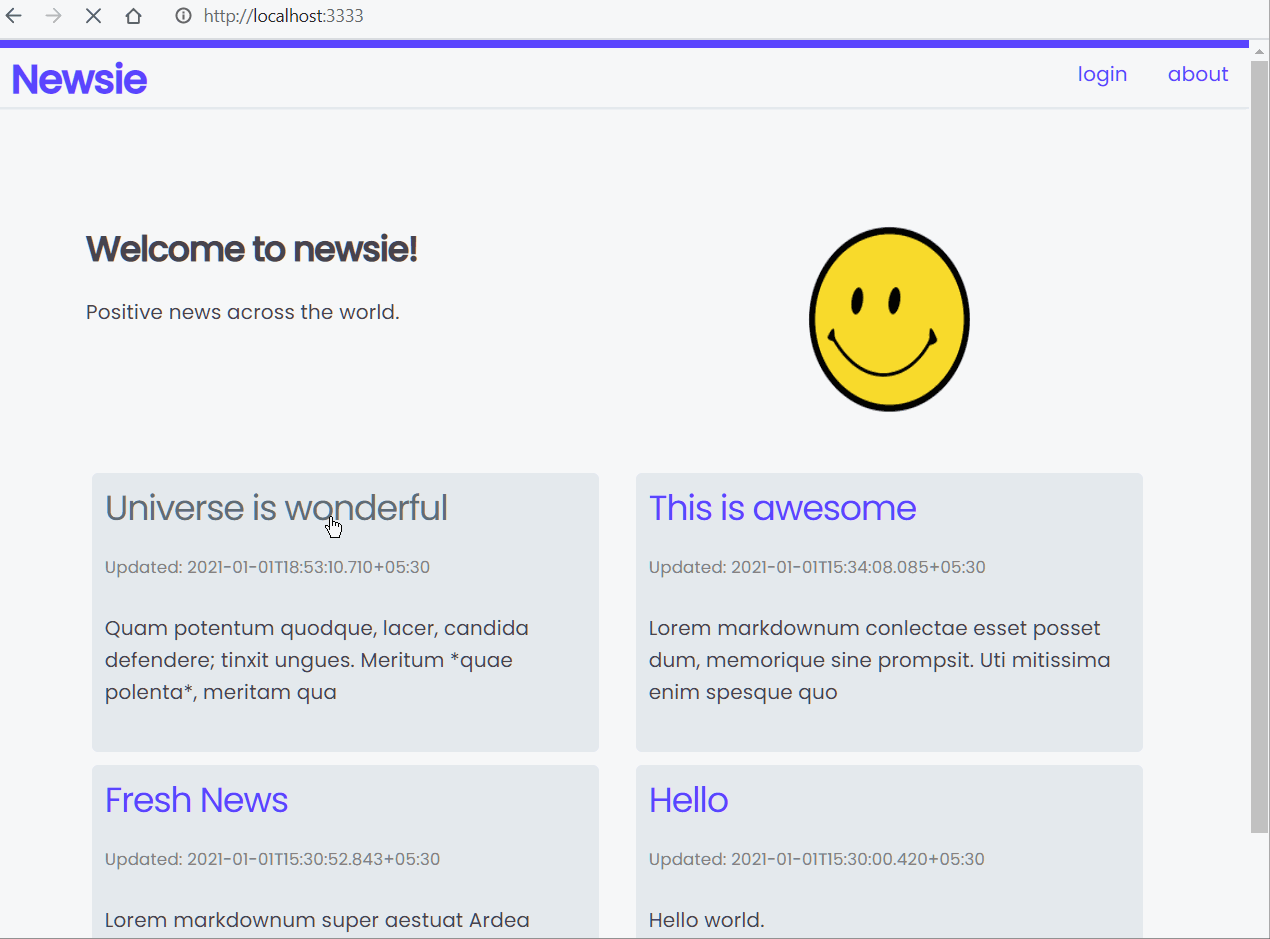This screenshot has width=1270, height=939.
Task: Open the Hello article
Action: pyautogui.click(x=688, y=800)
